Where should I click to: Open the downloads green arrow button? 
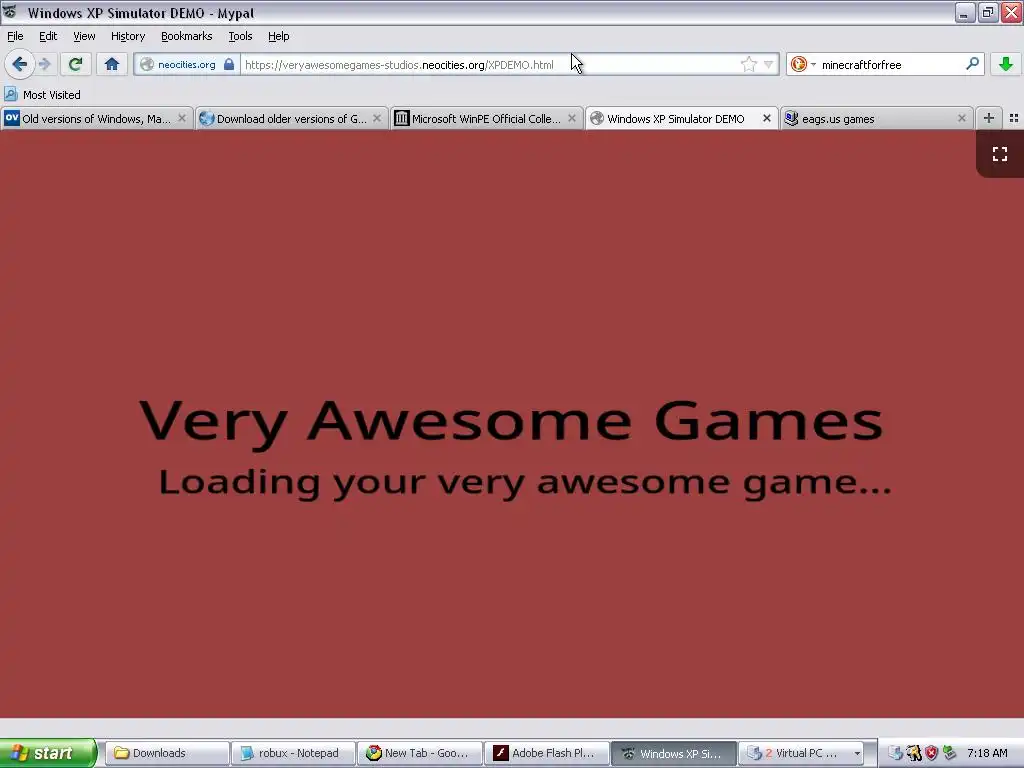pos(1006,64)
